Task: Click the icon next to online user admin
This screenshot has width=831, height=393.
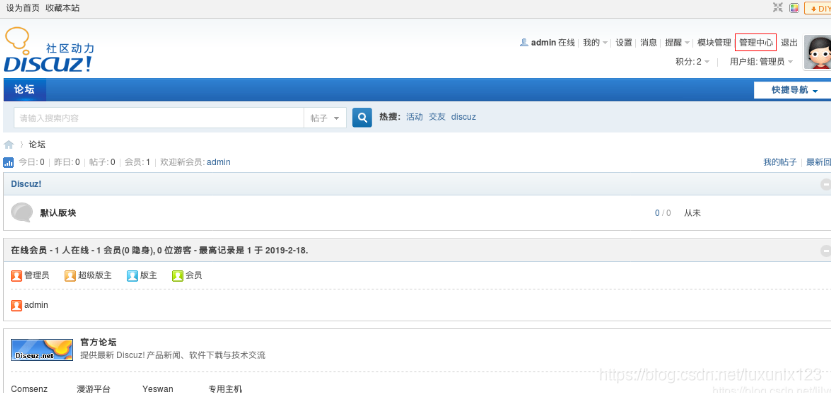Action: [16, 305]
